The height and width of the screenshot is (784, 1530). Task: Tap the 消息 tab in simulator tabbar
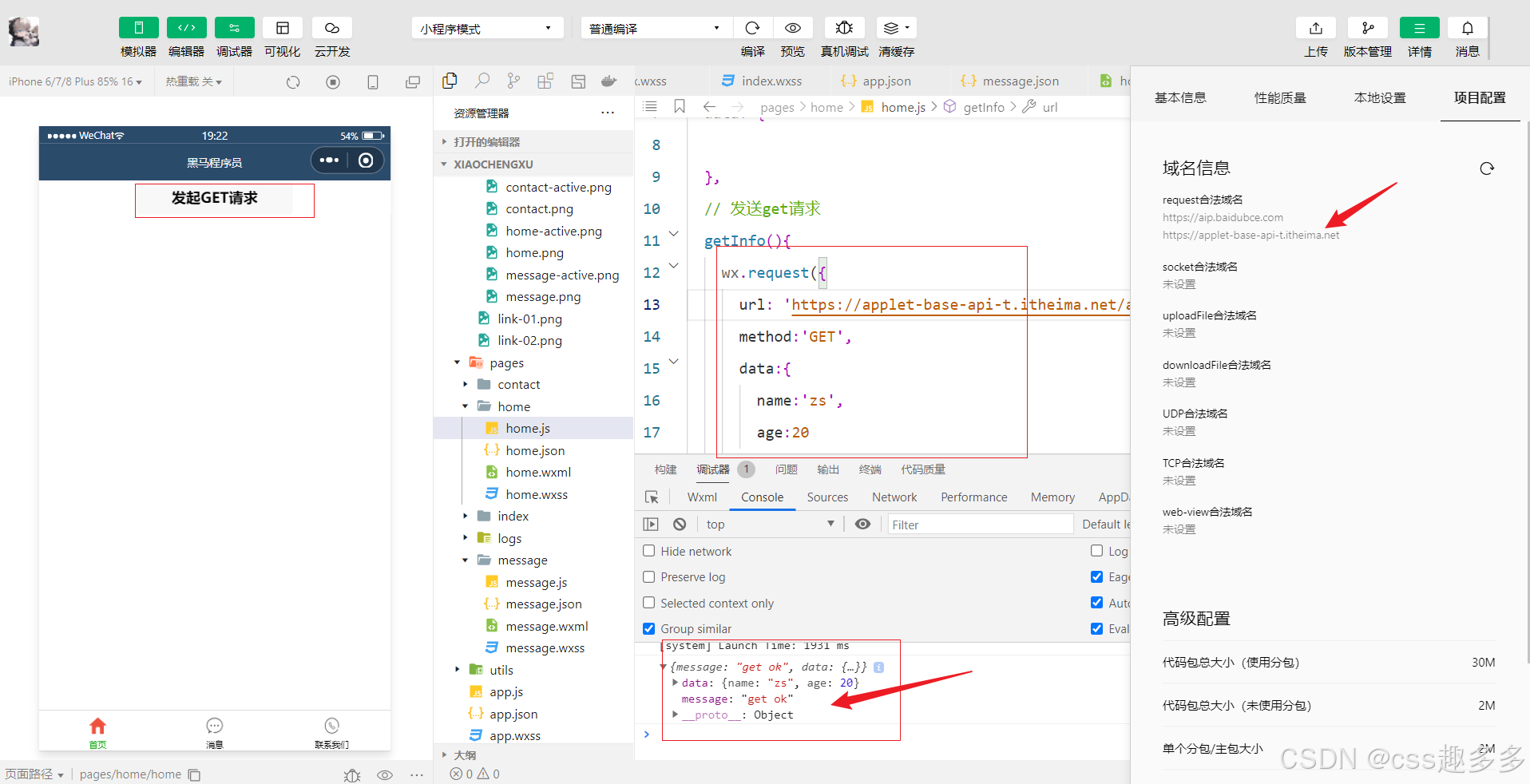(x=214, y=732)
